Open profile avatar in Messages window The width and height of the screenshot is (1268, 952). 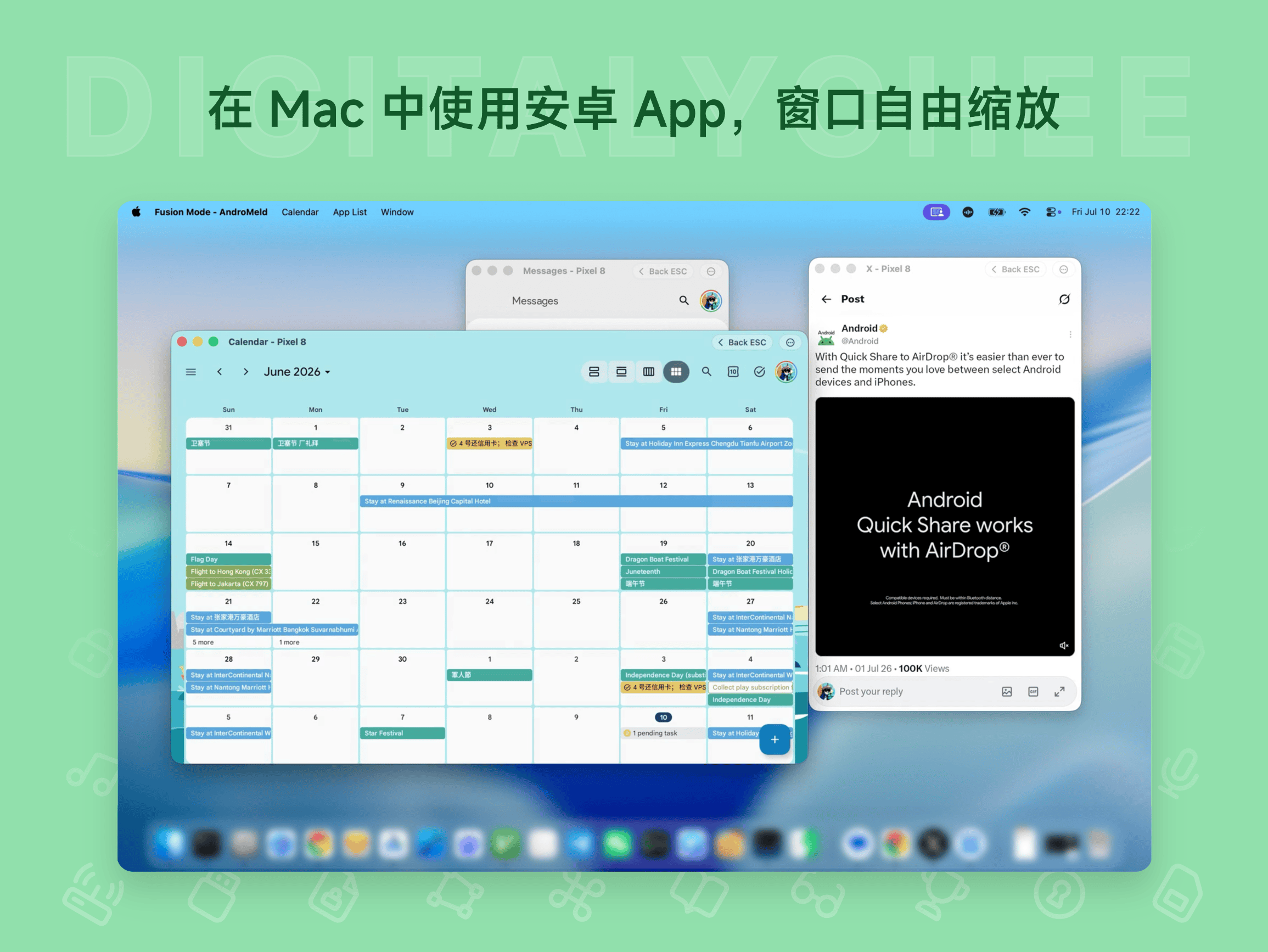[x=711, y=300]
